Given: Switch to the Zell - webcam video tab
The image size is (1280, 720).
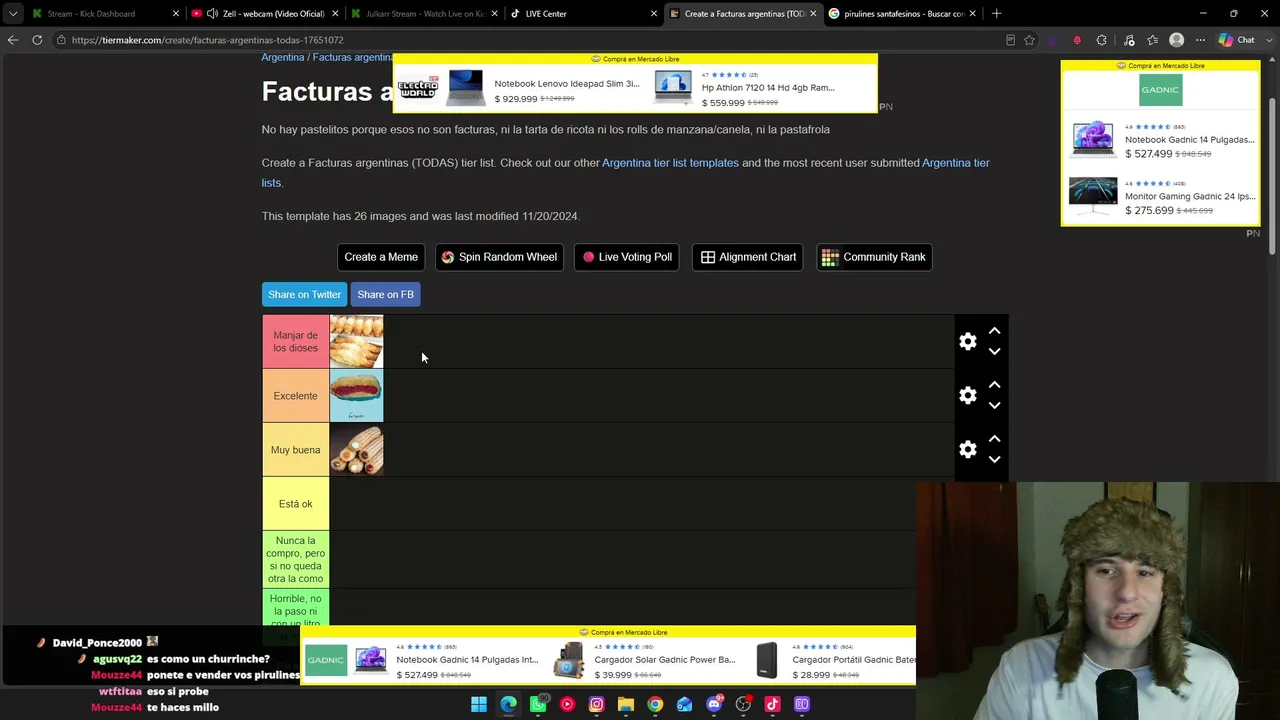Looking at the screenshot, I should pos(265,14).
